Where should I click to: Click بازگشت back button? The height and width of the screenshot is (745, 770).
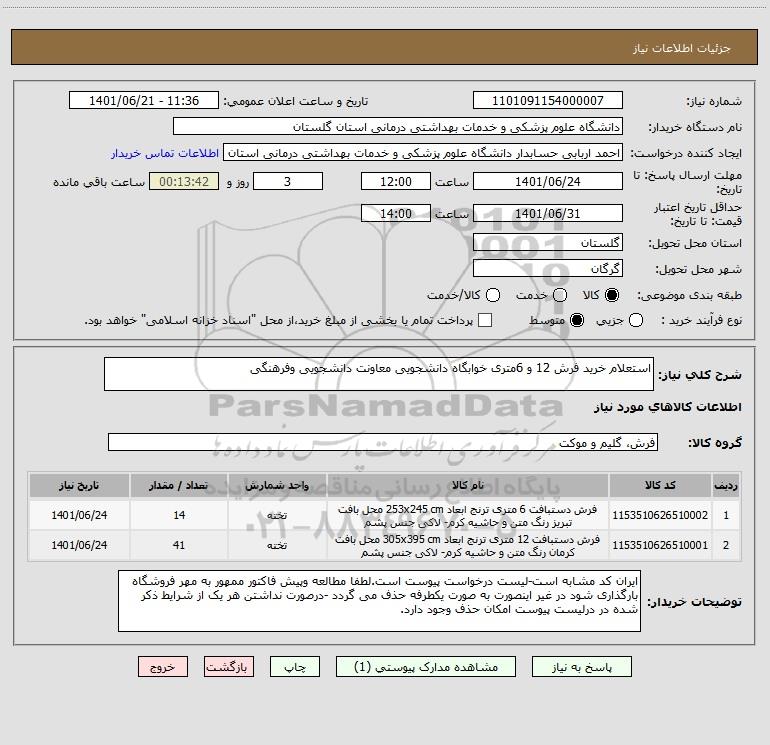[x=229, y=667]
